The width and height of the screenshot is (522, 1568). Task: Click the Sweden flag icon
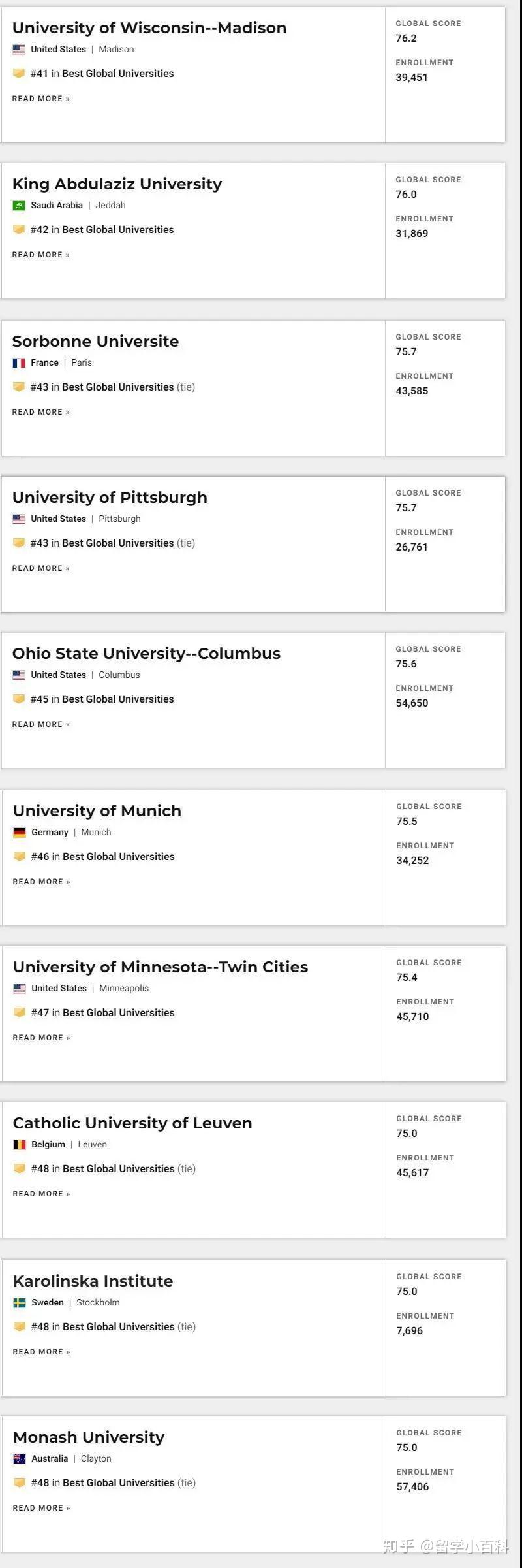coord(20,1303)
